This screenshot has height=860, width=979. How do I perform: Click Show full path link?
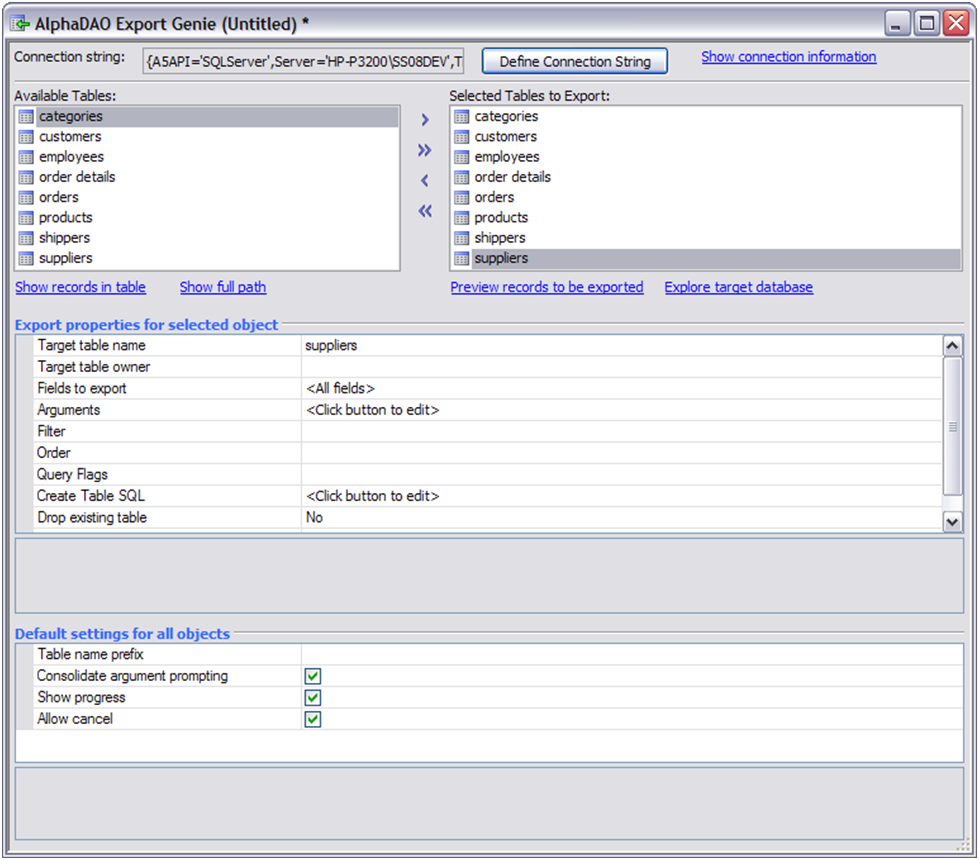(223, 287)
